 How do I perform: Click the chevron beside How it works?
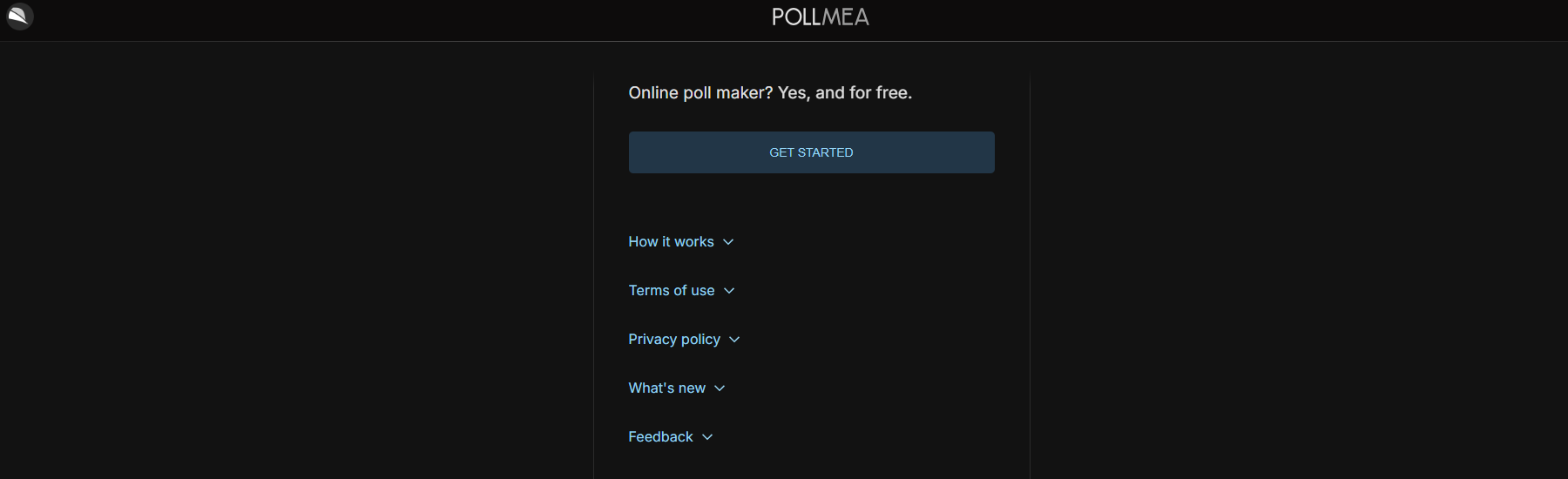[728, 242]
